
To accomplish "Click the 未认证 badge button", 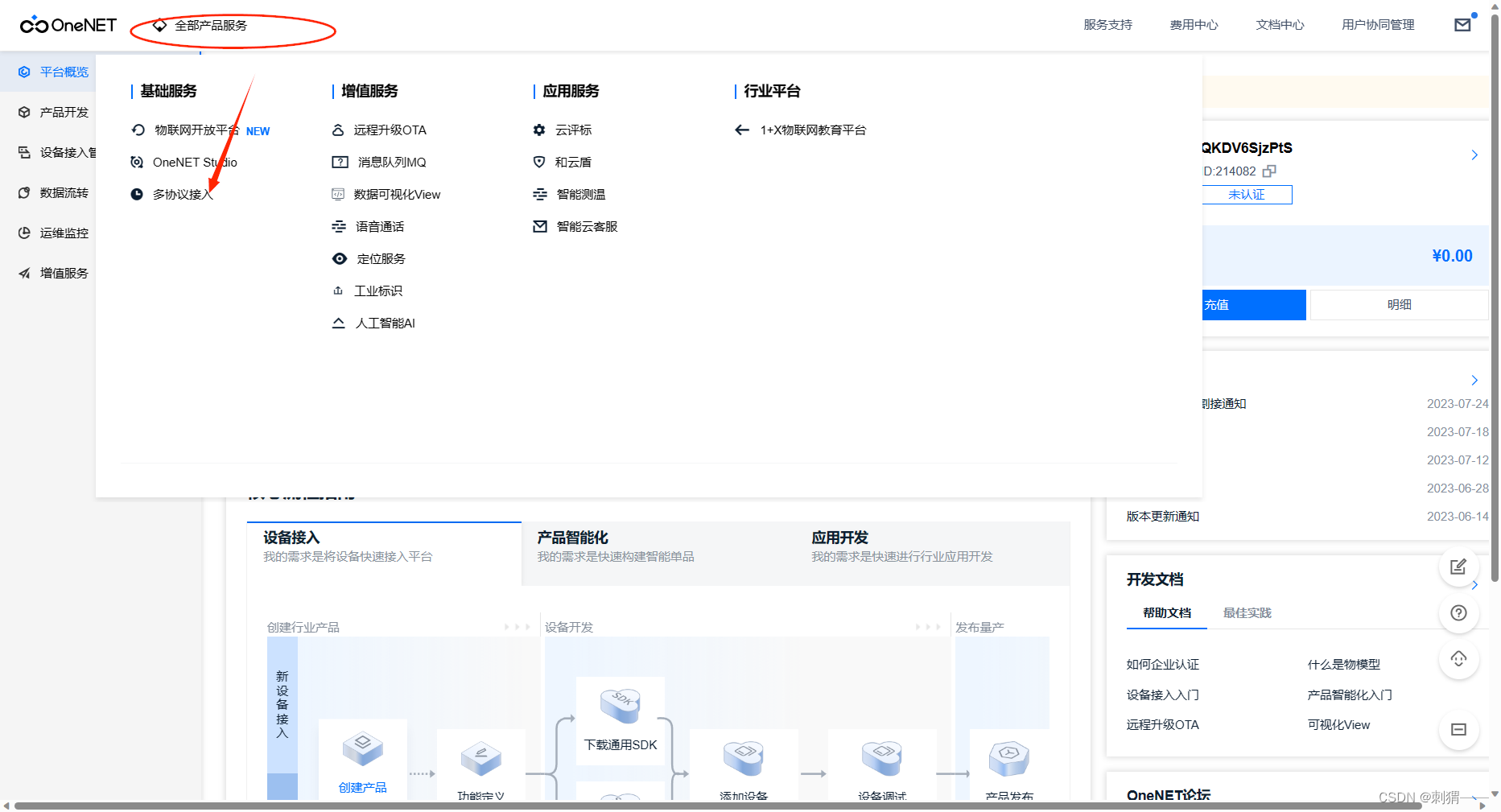I will [x=1247, y=194].
